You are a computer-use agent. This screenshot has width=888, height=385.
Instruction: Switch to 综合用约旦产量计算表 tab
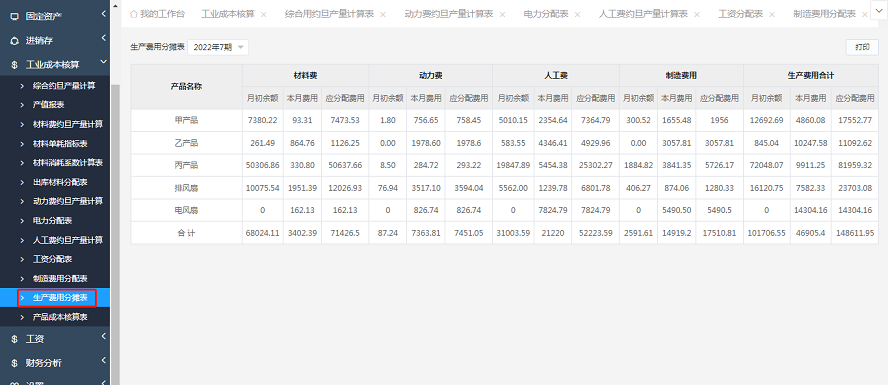[x=330, y=14]
